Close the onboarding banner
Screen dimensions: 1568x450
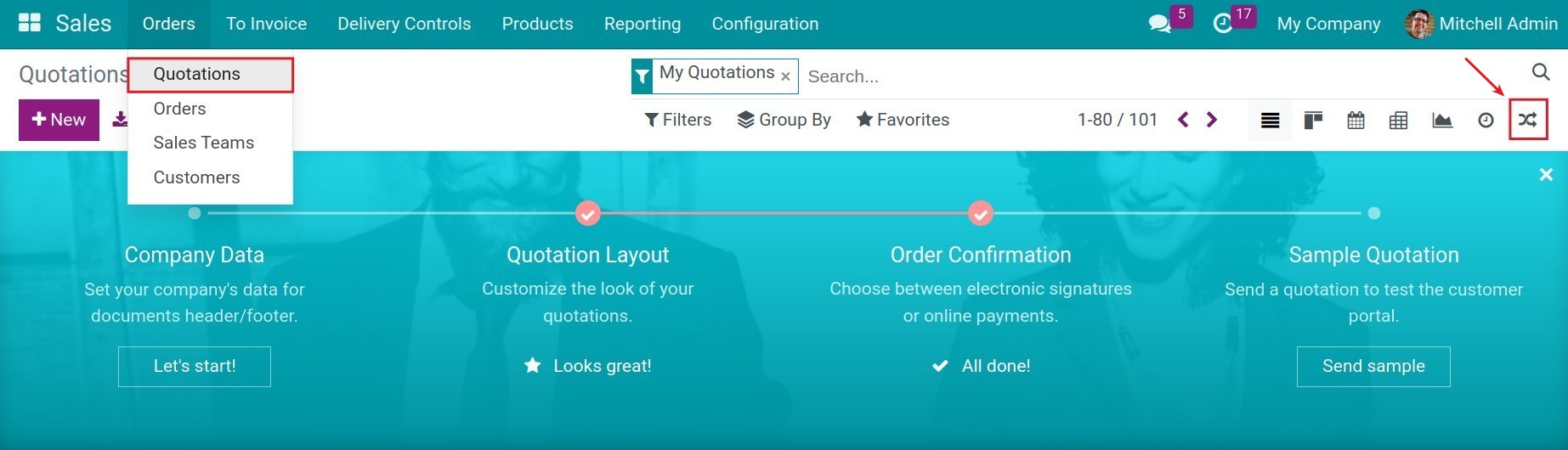coord(1546,174)
